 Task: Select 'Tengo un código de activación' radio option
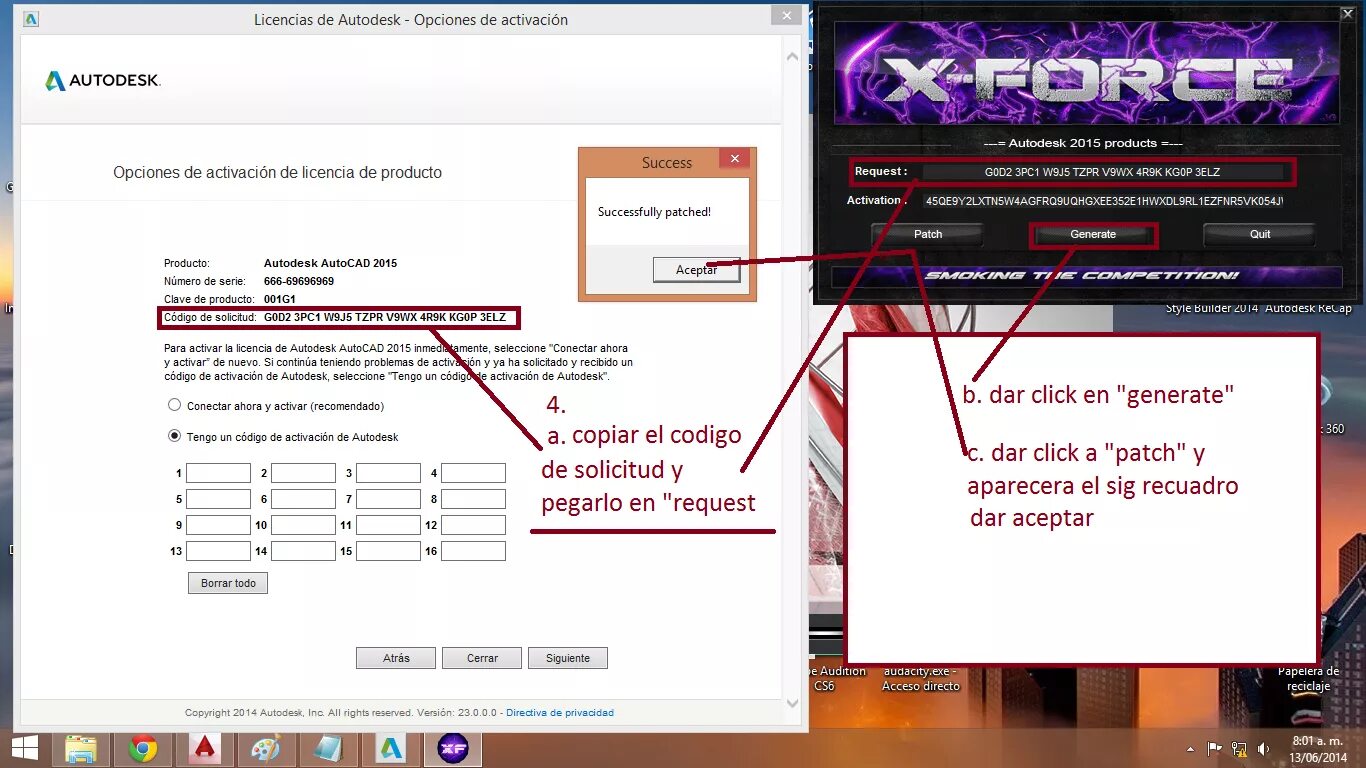click(175, 437)
